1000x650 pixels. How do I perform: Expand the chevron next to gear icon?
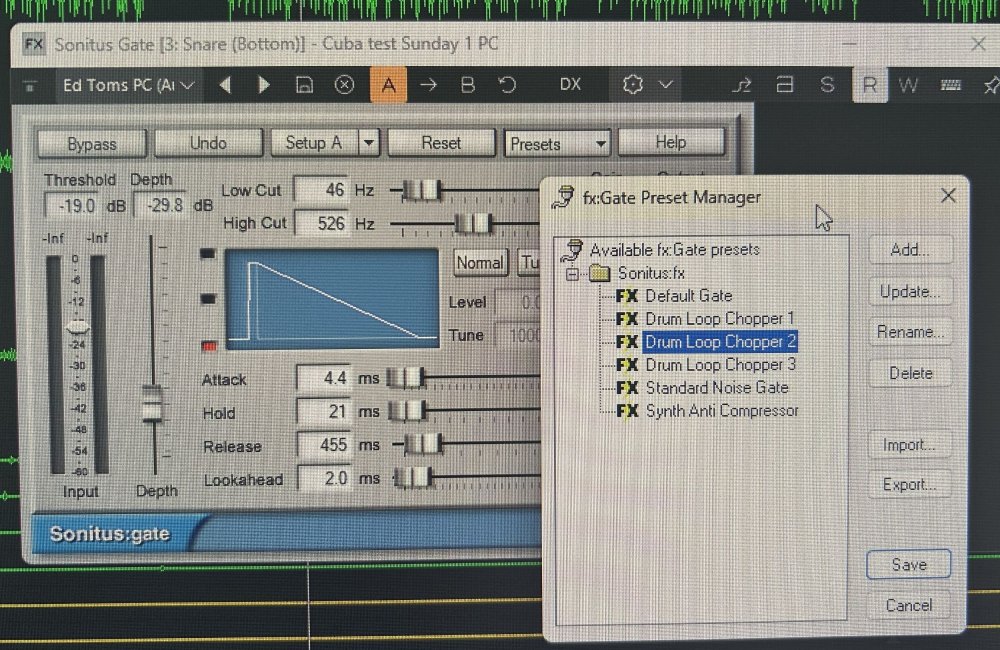click(x=665, y=84)
